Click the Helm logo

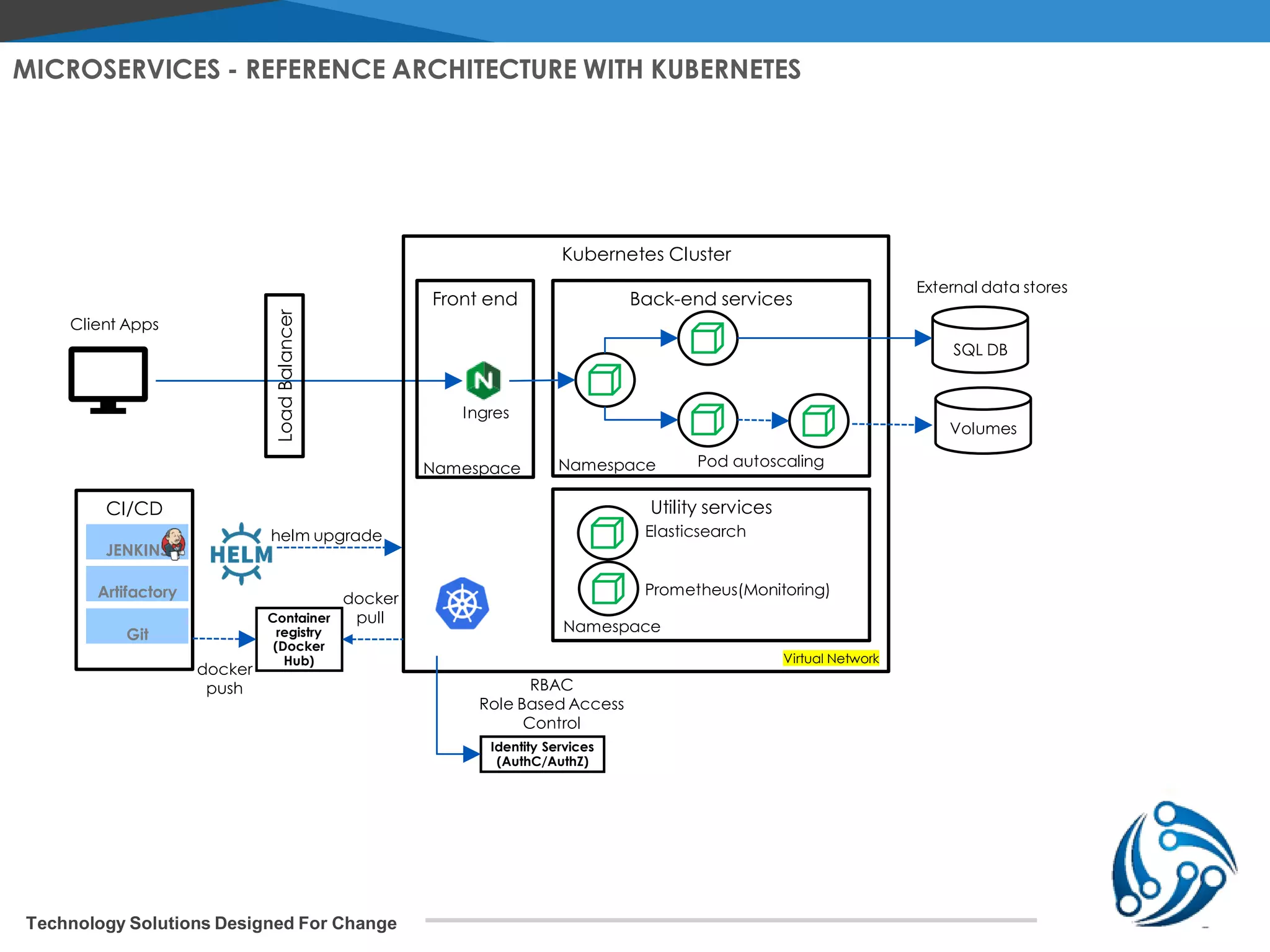coord(241,553)
